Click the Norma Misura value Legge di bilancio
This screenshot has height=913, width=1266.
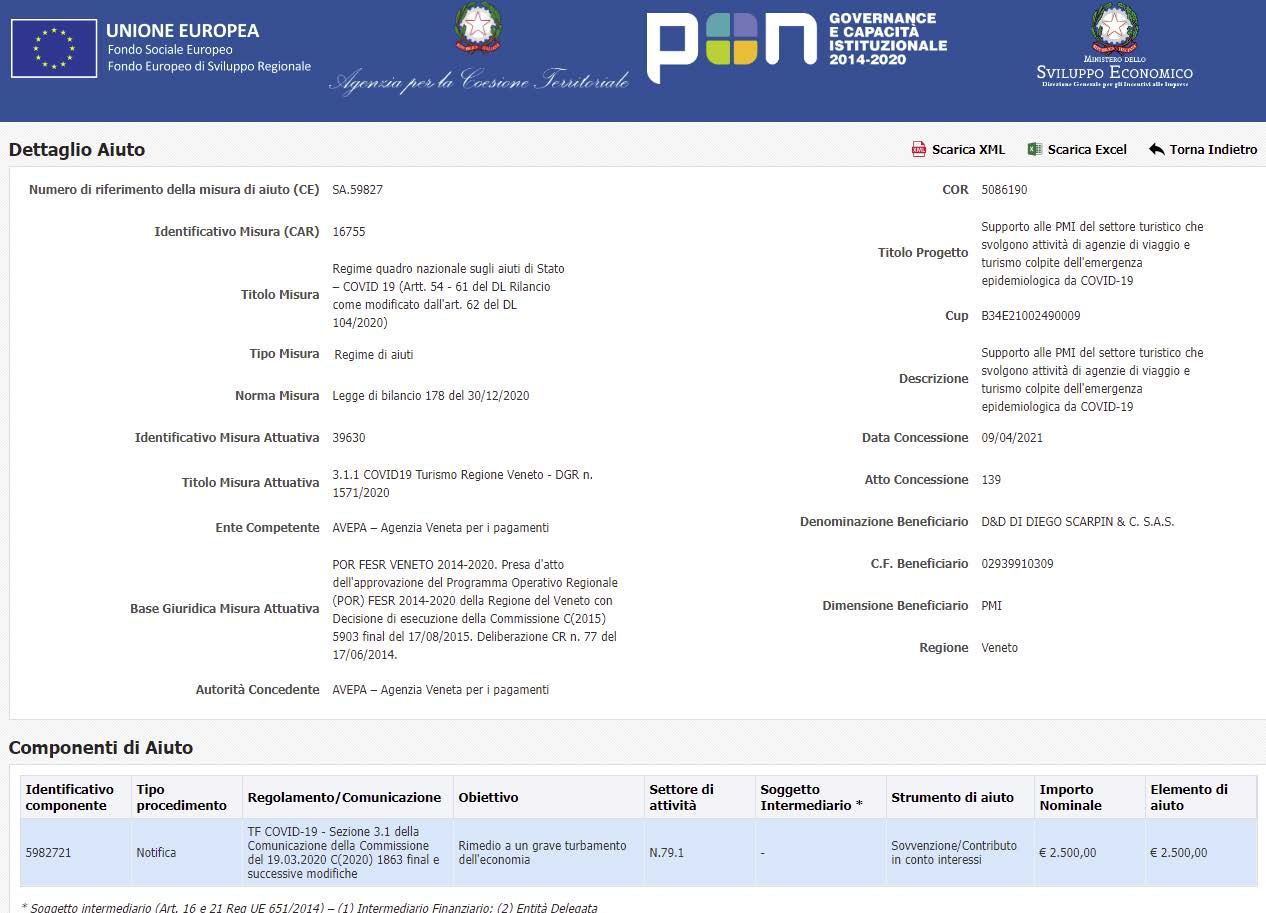[431, 396]
